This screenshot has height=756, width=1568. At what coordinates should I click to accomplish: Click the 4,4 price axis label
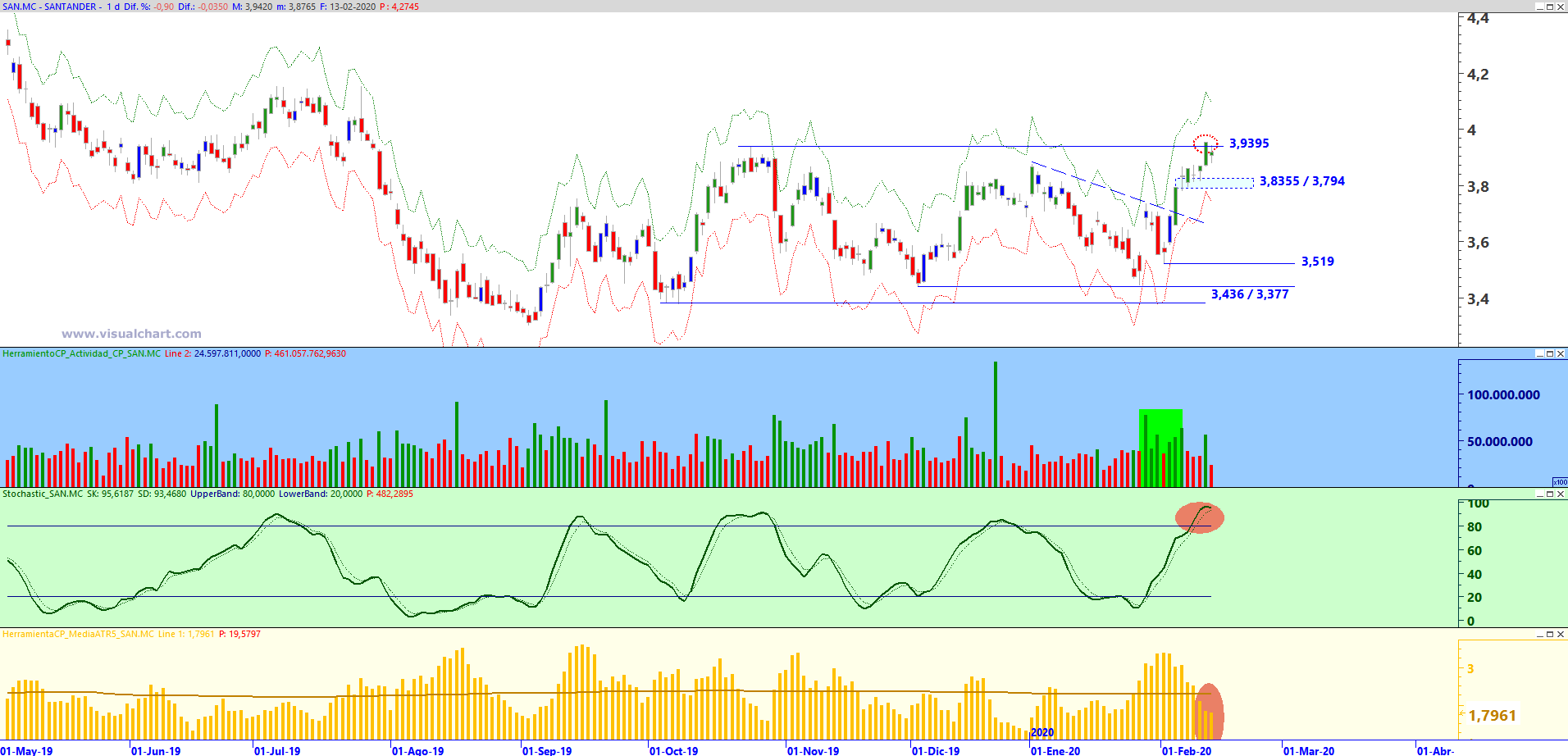1478,18
